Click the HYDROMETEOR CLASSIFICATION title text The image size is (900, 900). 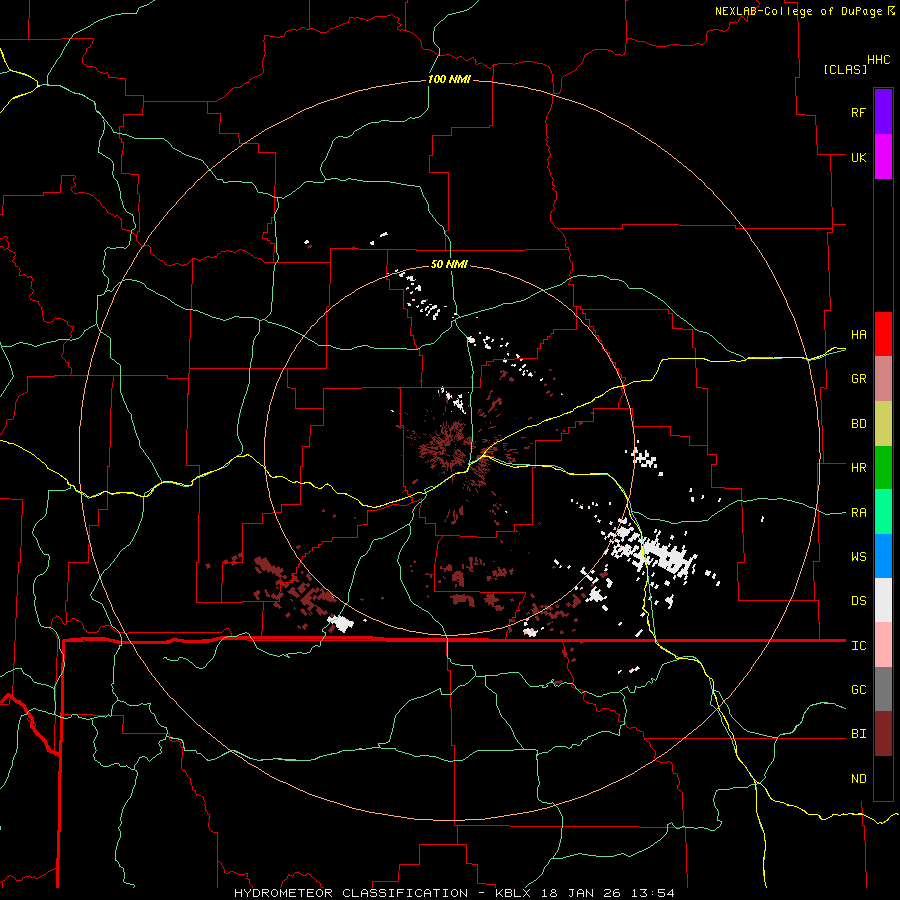click(x=351, y=893)
